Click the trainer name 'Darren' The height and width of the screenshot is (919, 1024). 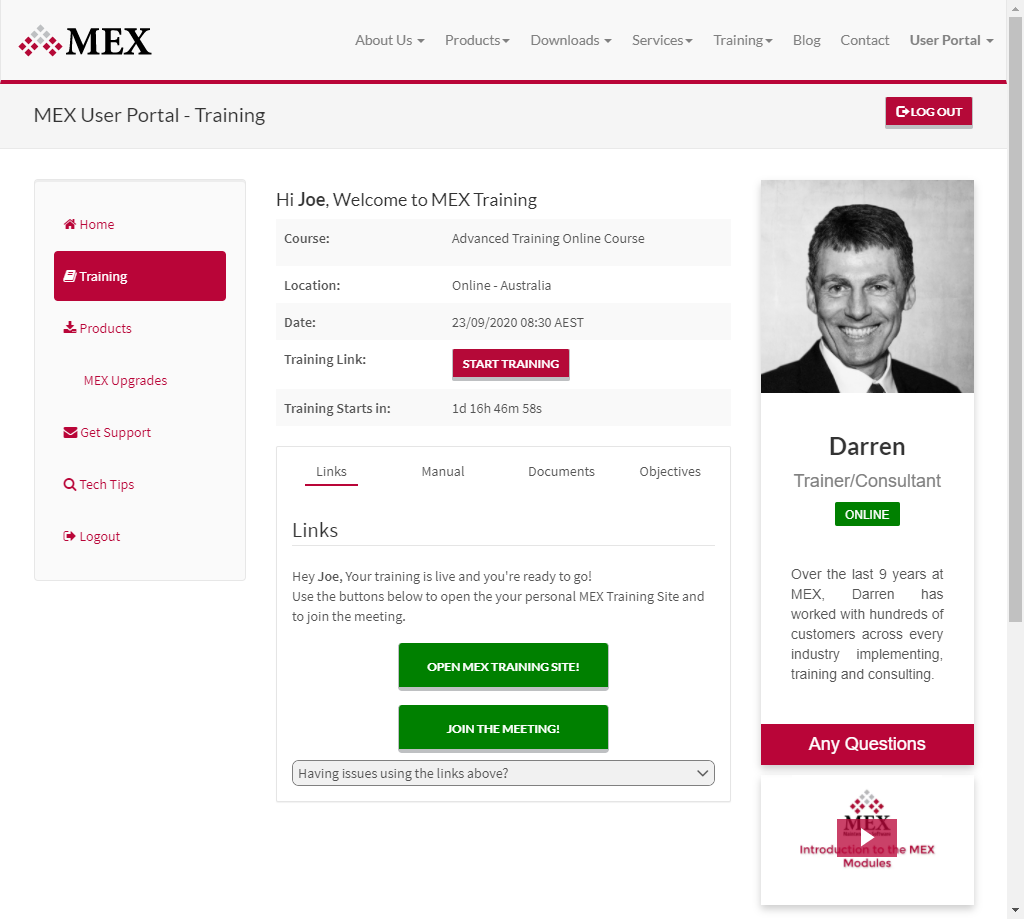(x=867, y=447)
